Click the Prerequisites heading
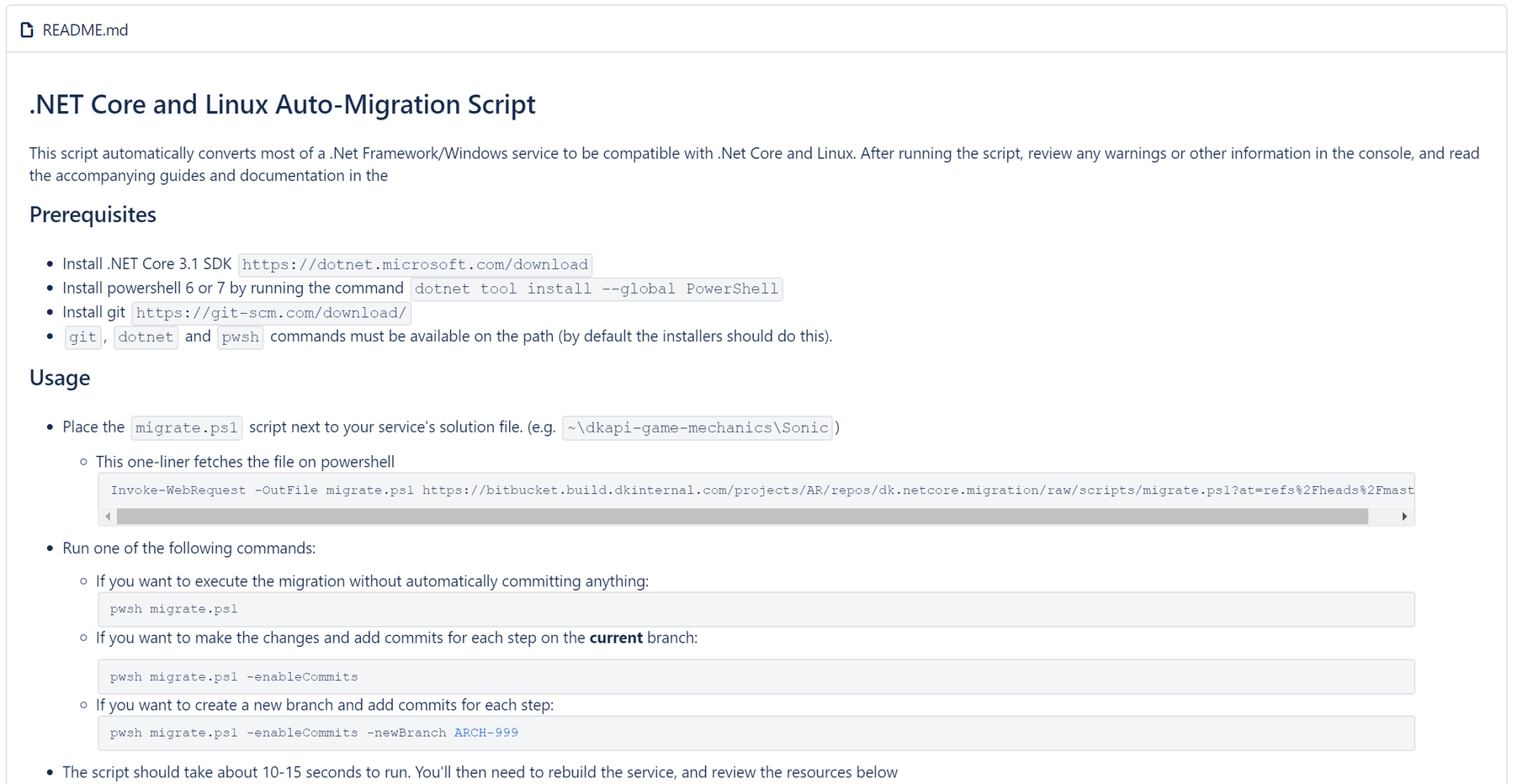 coord(93,215)
